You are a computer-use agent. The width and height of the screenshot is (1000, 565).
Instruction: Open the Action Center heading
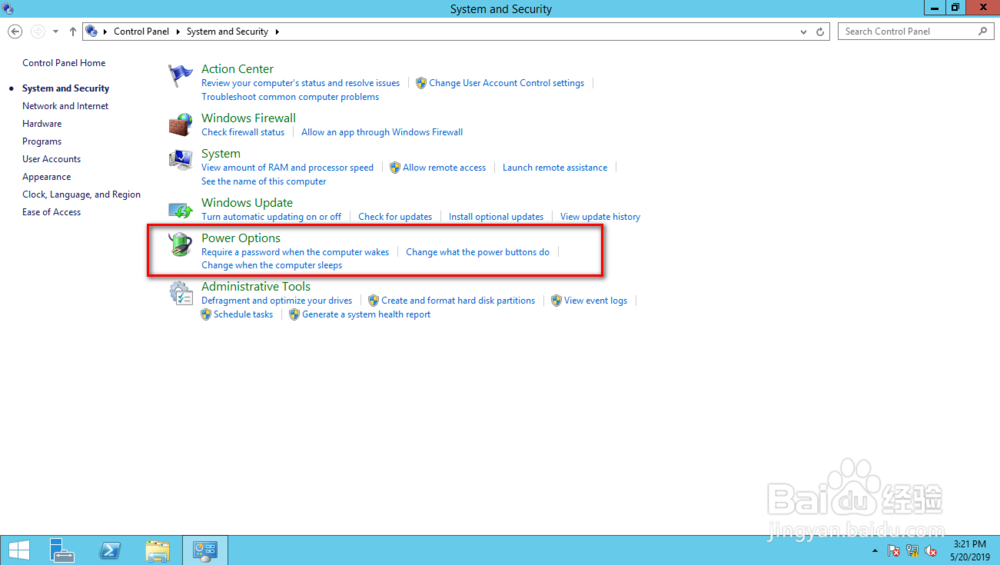click(x=237, y=69)
